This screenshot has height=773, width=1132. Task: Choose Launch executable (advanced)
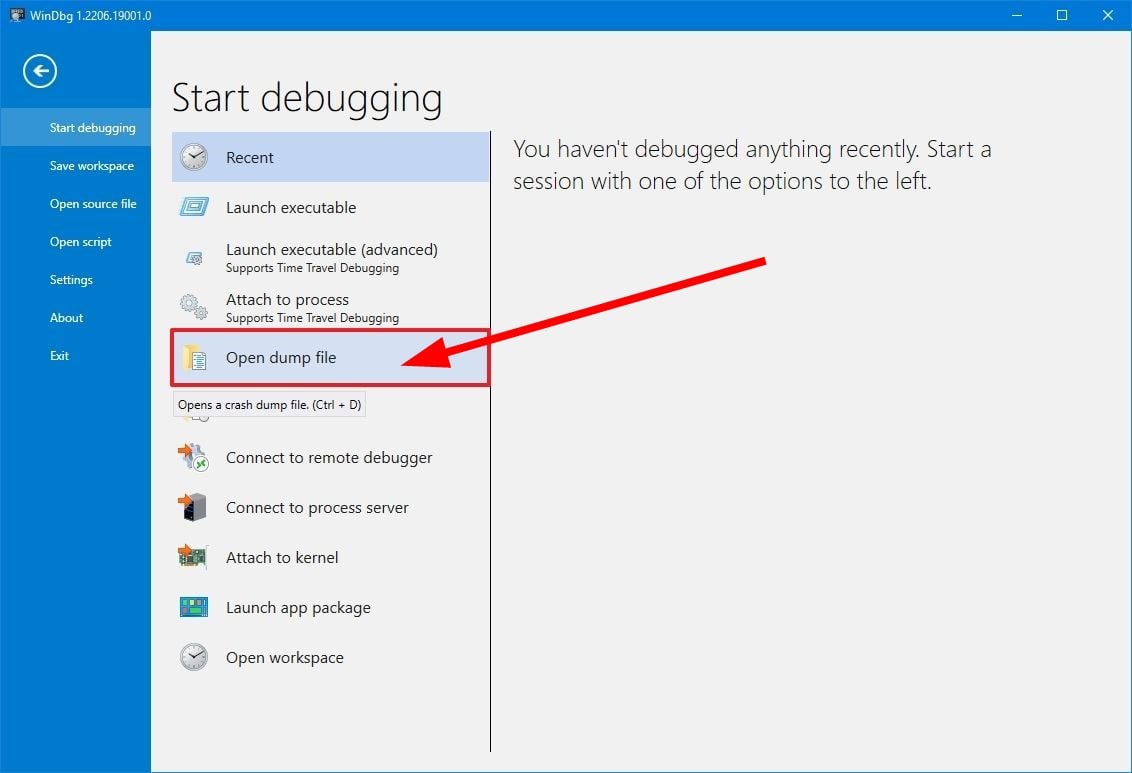tap(331, 258)
